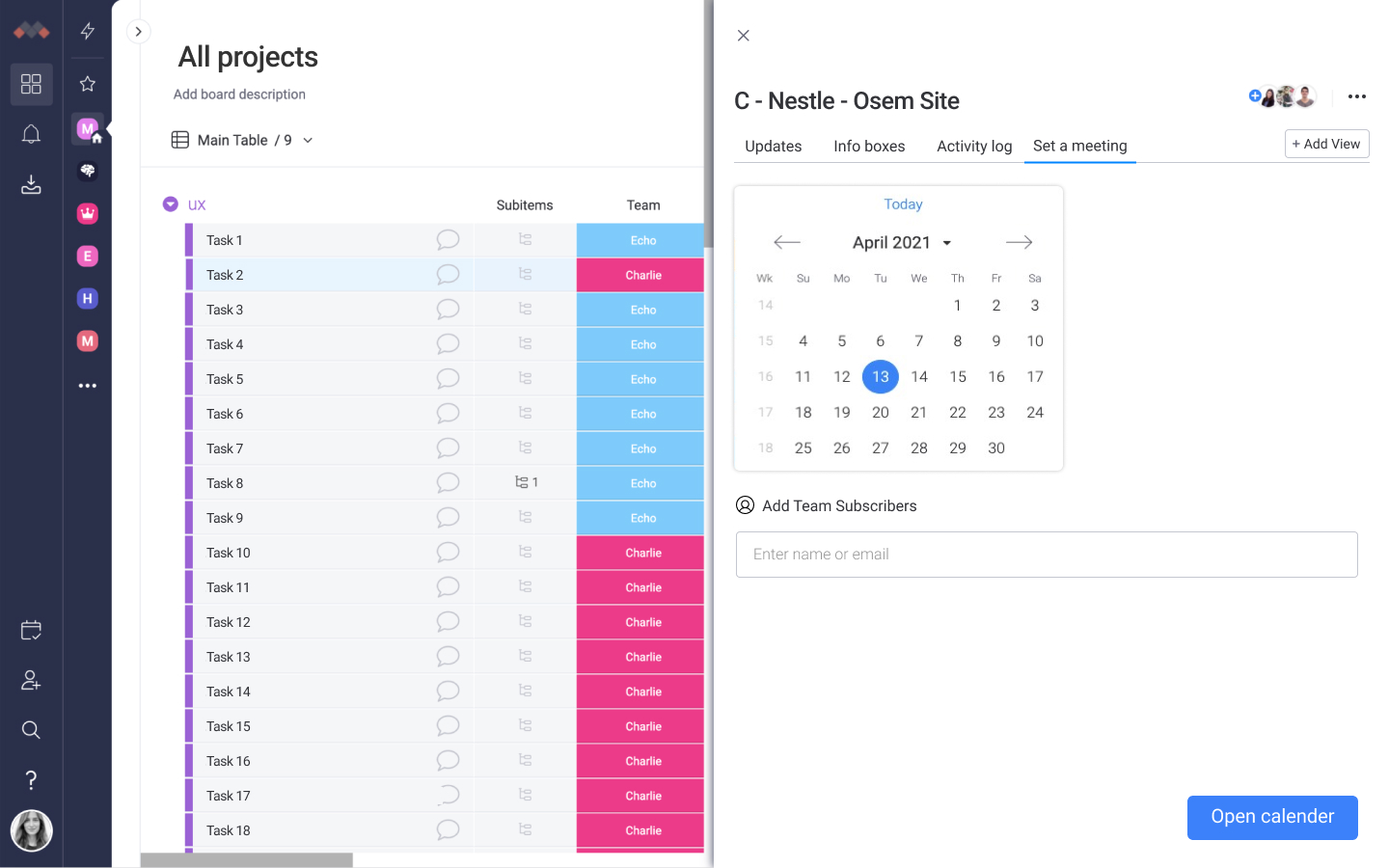1389x868 pixels.
Task: Click the invite members icon
Action: 31,681
